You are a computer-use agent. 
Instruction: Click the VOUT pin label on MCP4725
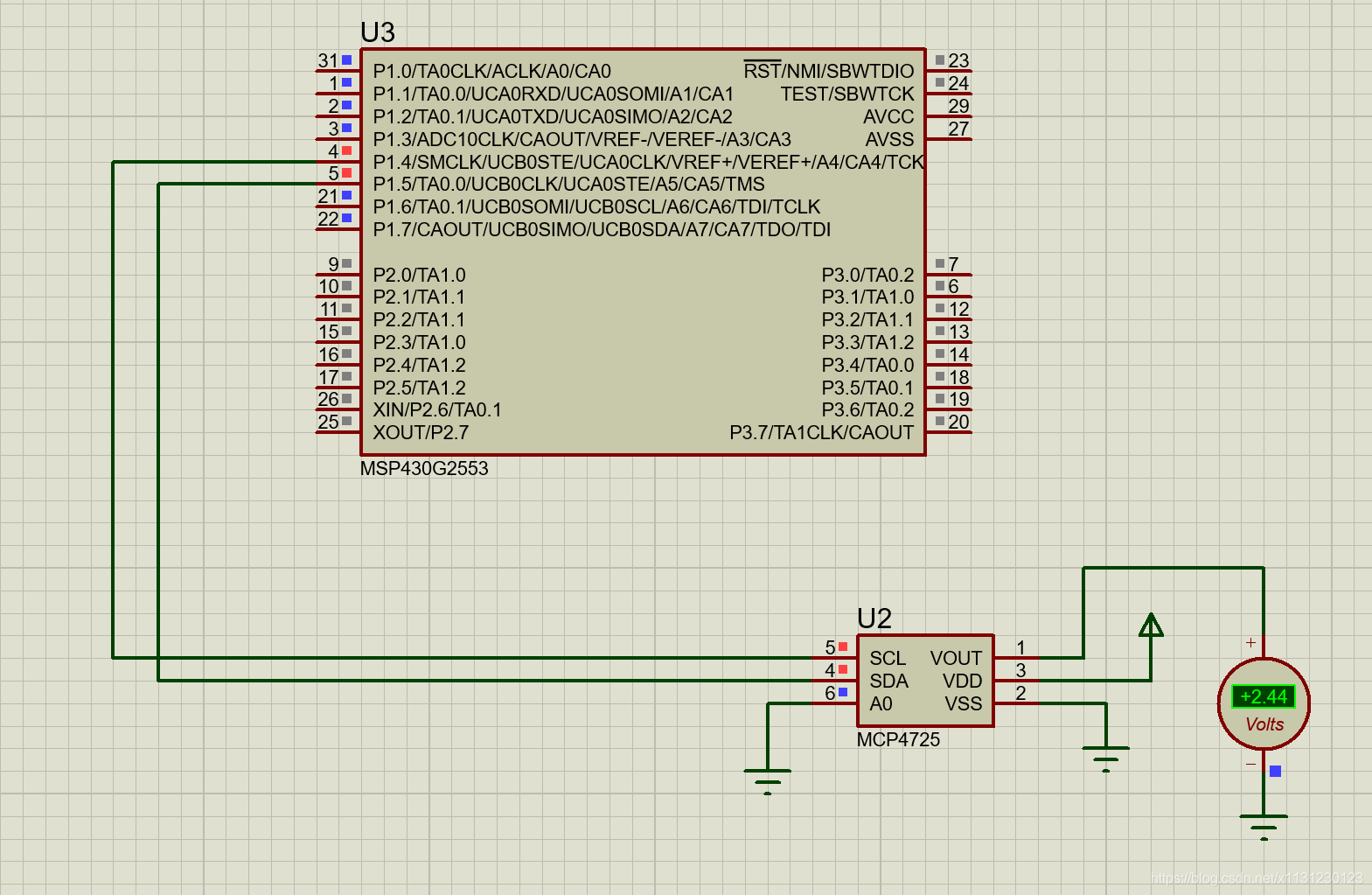[956, 658]
